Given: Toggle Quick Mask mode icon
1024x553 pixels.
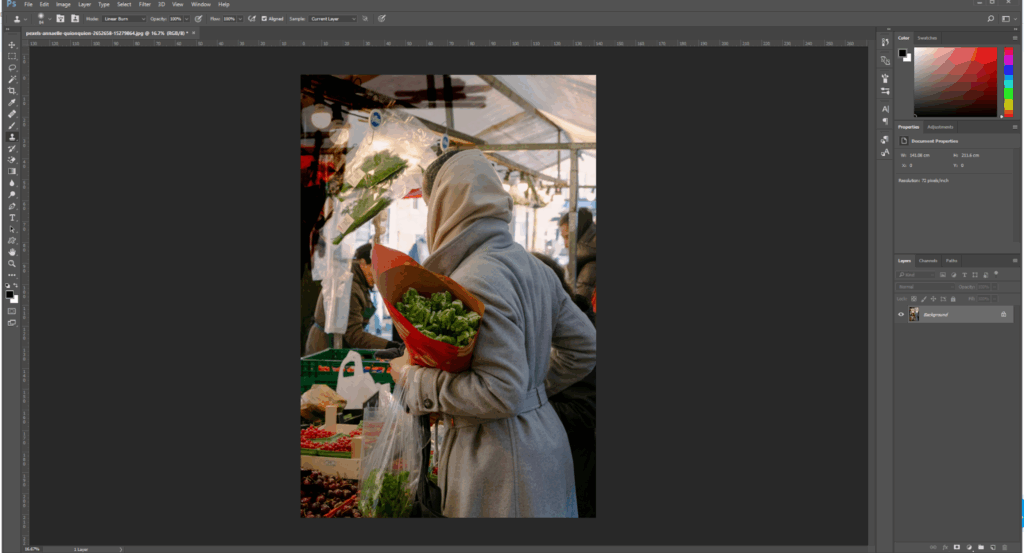Looking at the screenshot, I should point(12,311).
